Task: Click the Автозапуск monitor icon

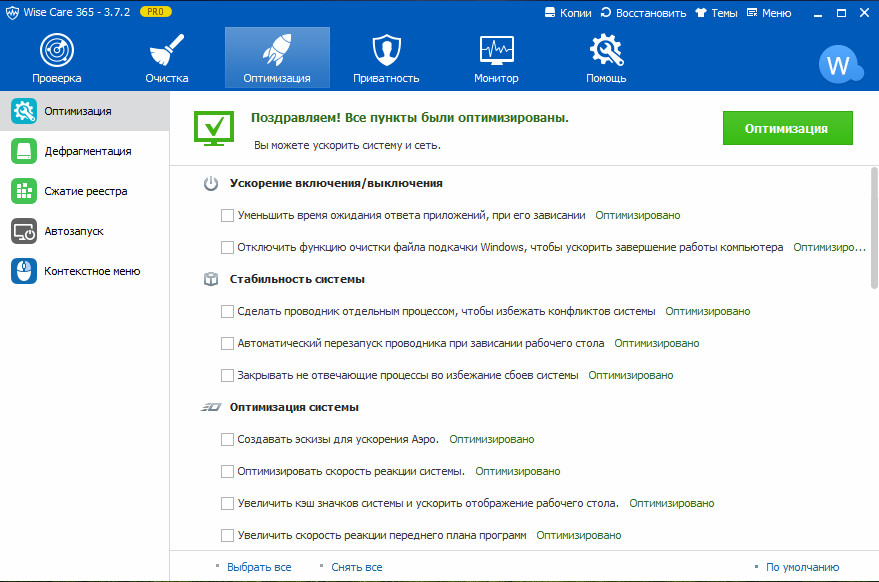Action: [24, 231]
